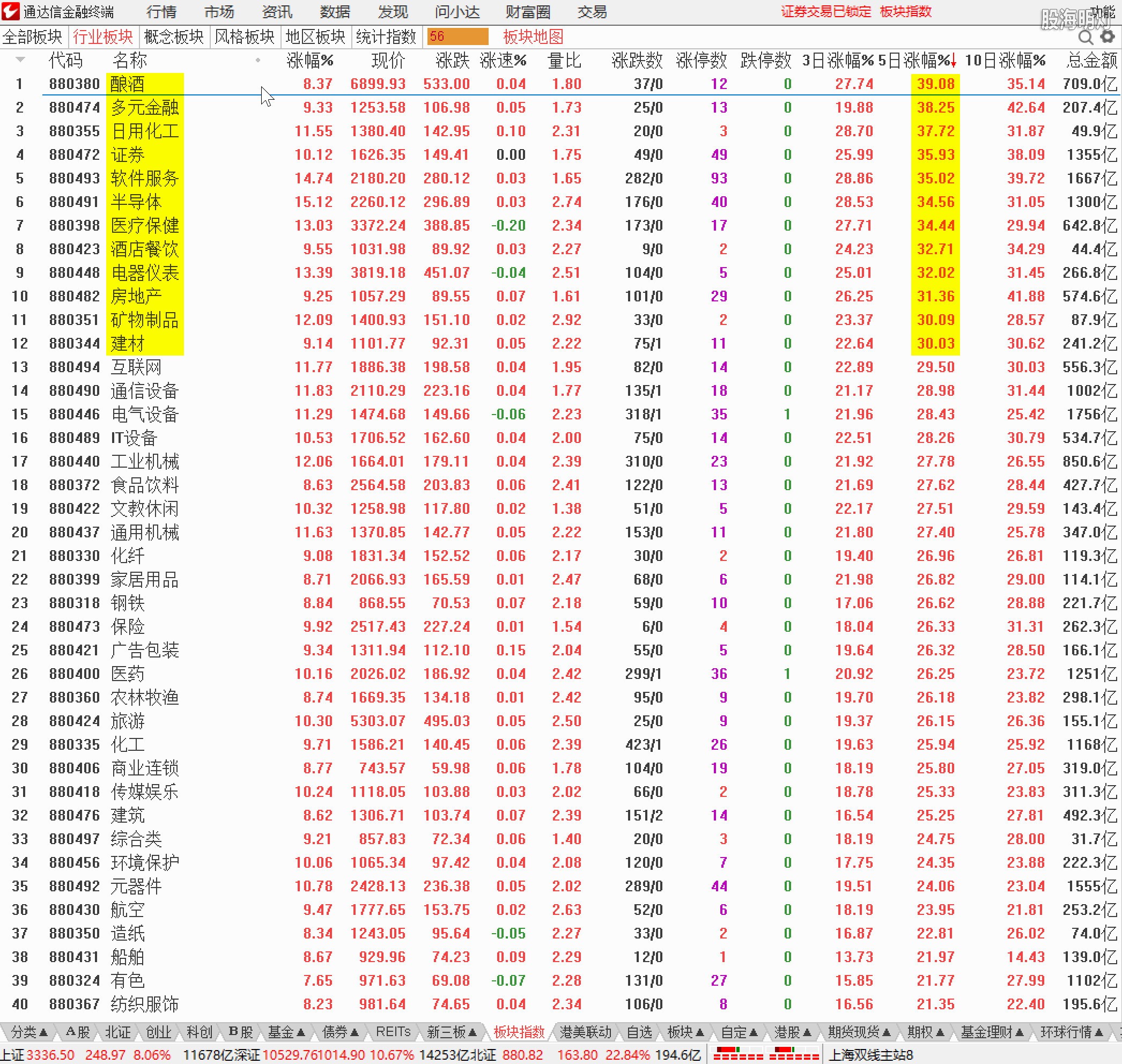Image resolution: width=1122 pixels, height=1064 pixels.
Task: Click the 39.08 highlighted 5-day value
Action: [x=935, y=84]
